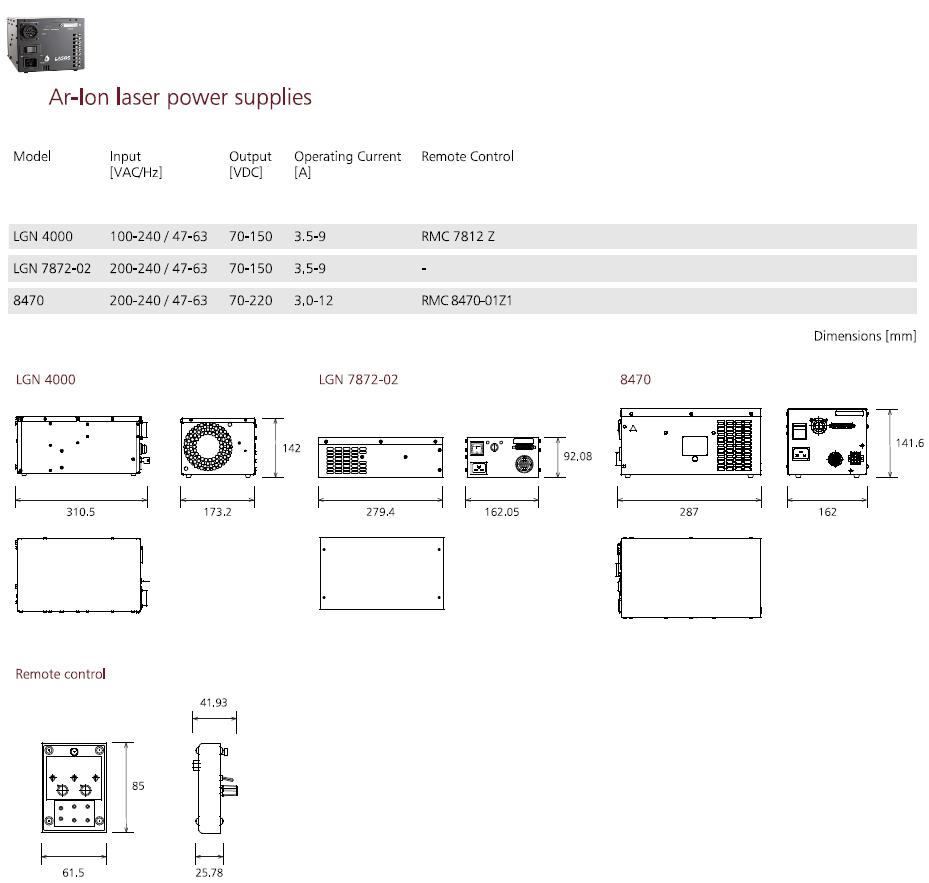929x883 pixels.
Task: Click the LGN 4000 side-view drawing
Action: 80,446
